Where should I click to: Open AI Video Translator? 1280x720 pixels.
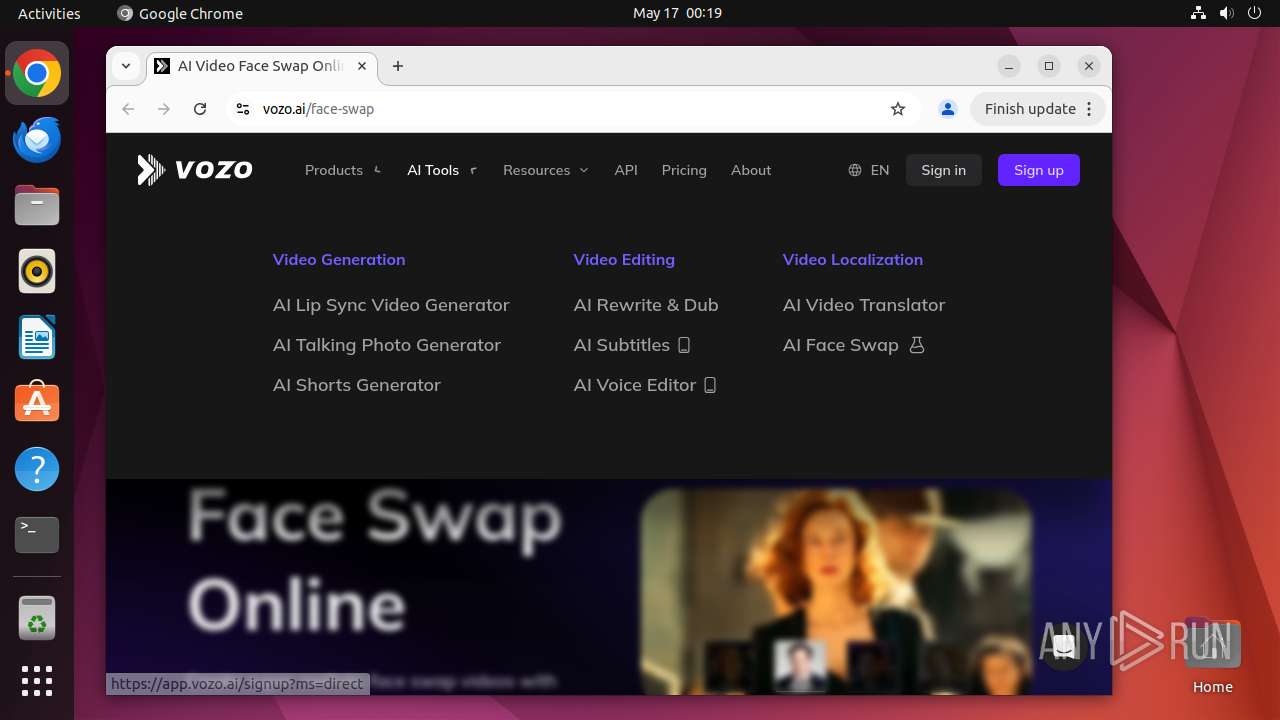(864, 305)
